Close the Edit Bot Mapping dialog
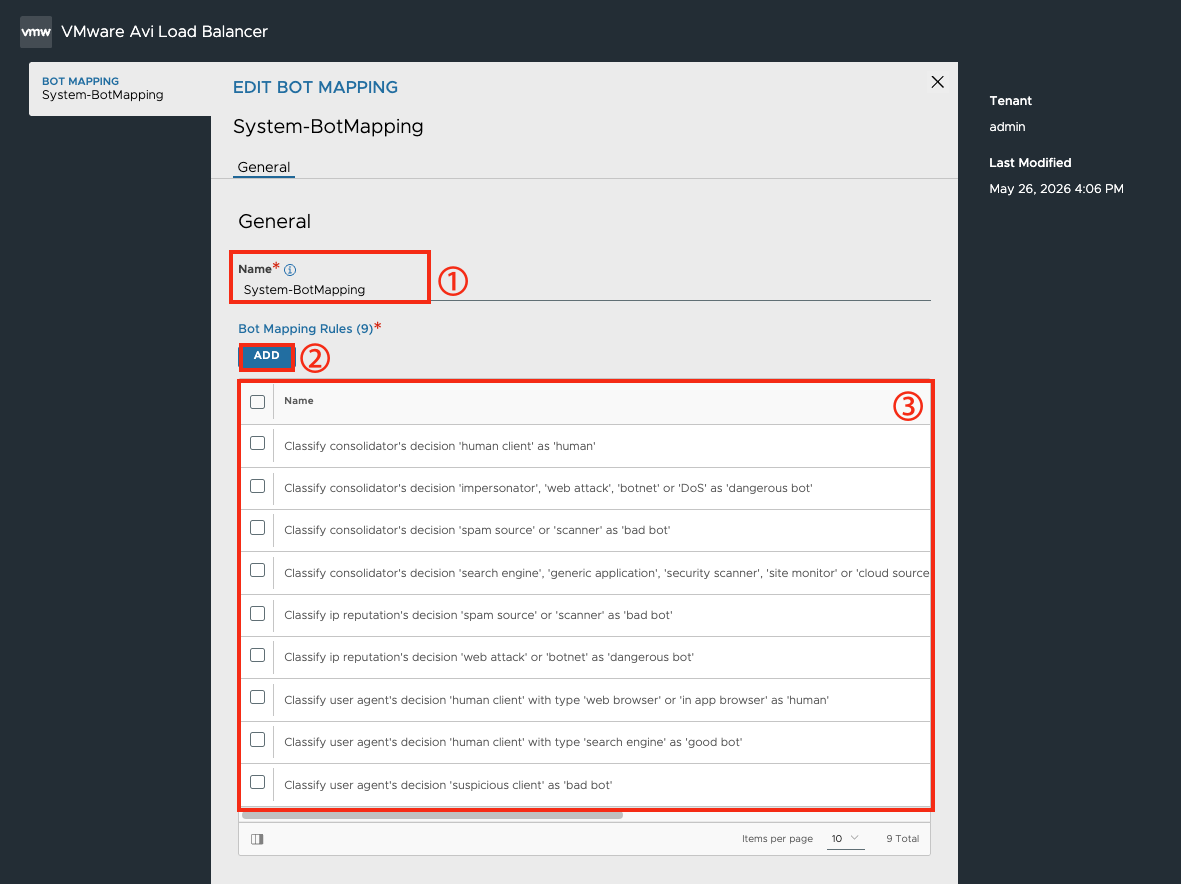This screenshot has width=1181, height=884. [x=937, y=82]
